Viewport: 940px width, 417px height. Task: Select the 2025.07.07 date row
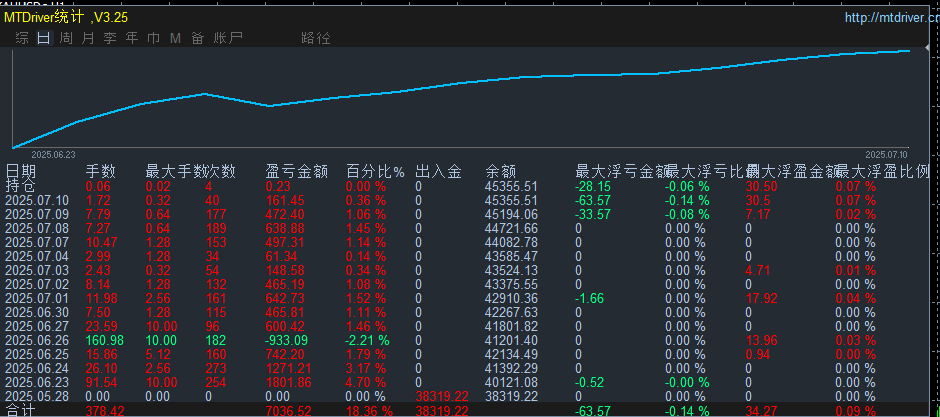37,242
